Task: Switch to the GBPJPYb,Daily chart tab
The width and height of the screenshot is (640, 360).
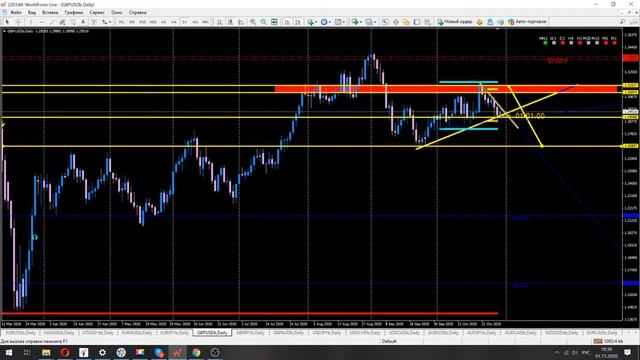Action: [250, 333]
